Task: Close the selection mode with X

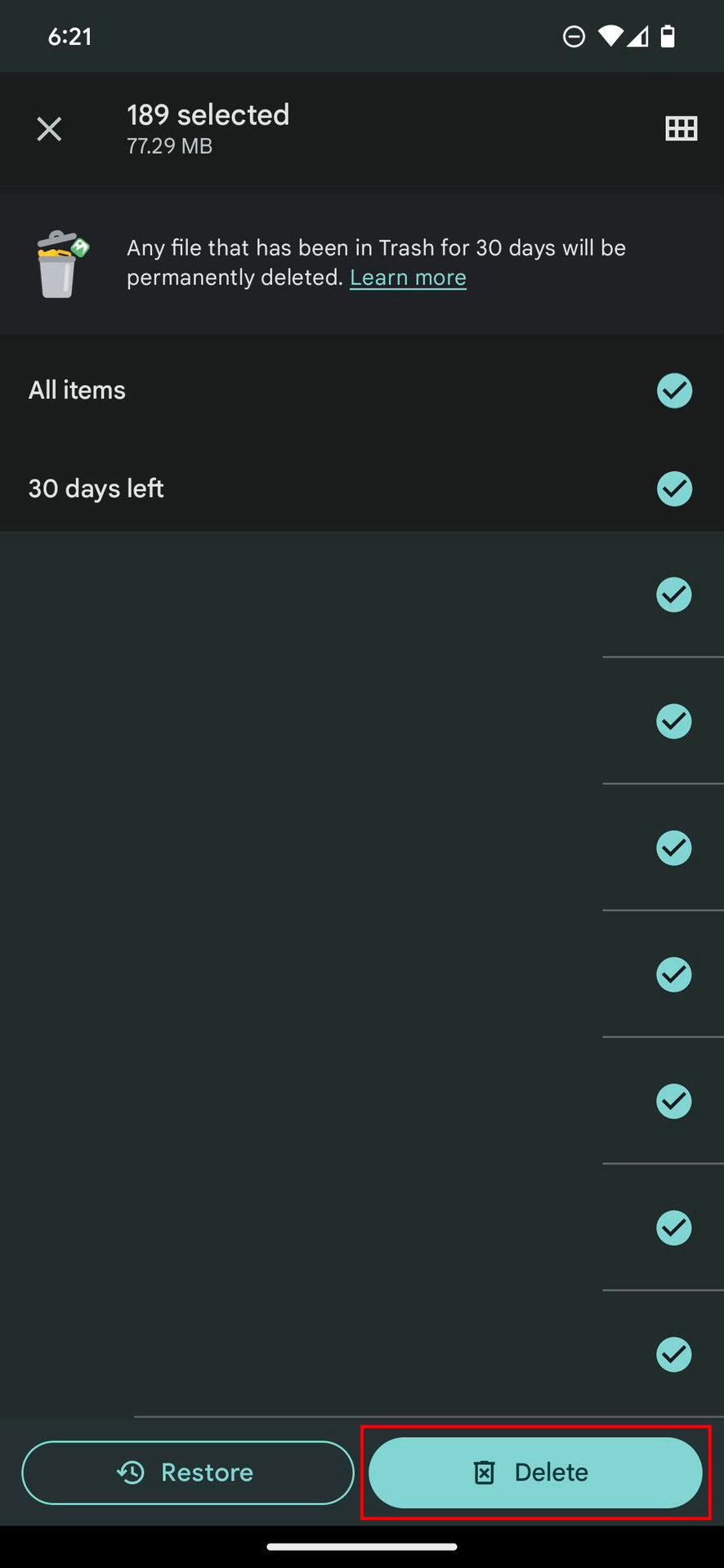Action: (49, 129)
